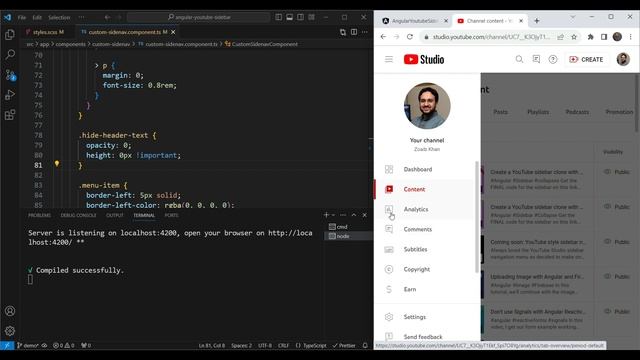Customize layout icon in VS Code title bar
640x360 pixels.
pyautogui.click(x=311, y=17)
